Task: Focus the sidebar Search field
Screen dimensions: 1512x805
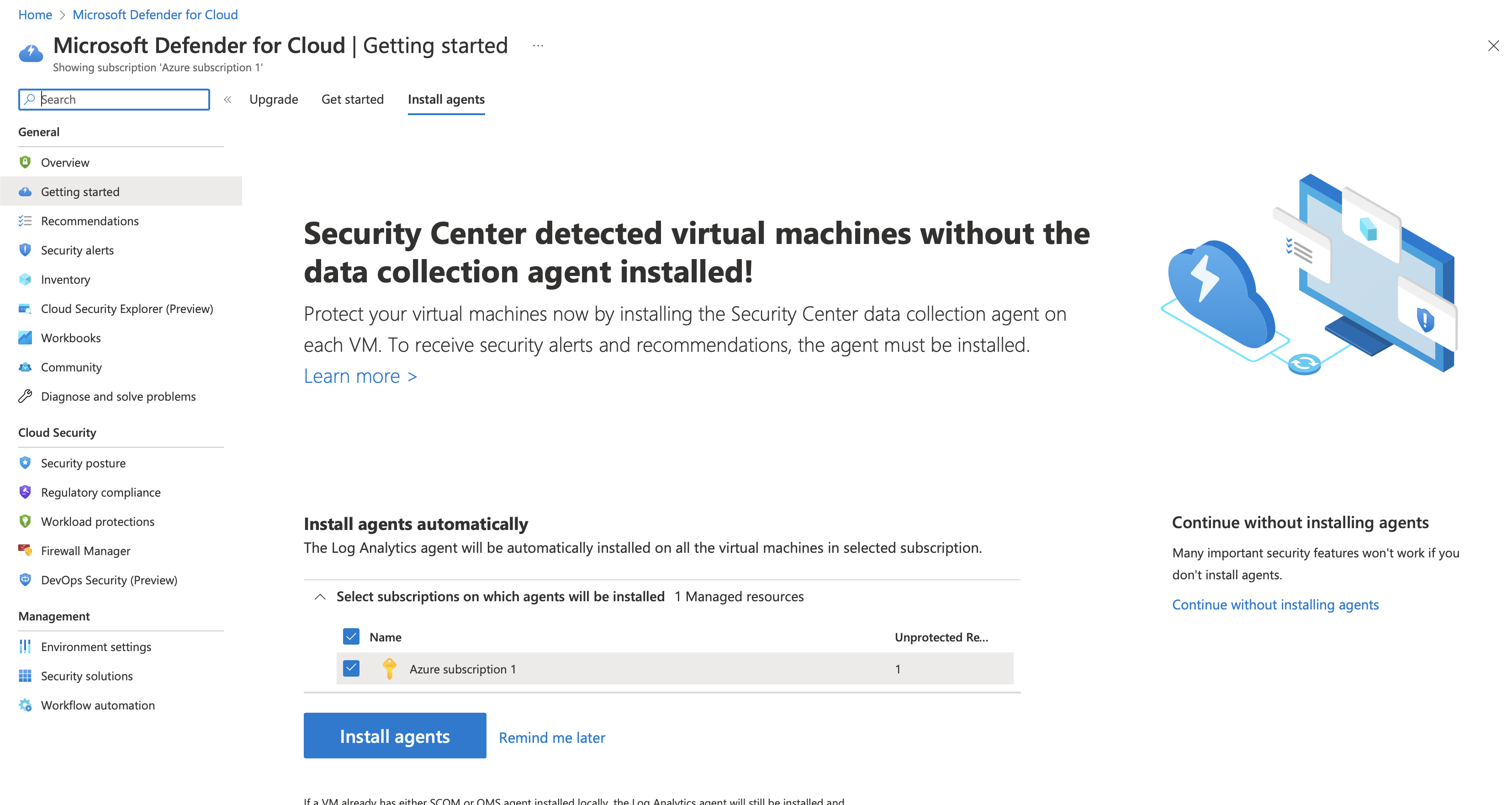Action: [x=114, y=99]
